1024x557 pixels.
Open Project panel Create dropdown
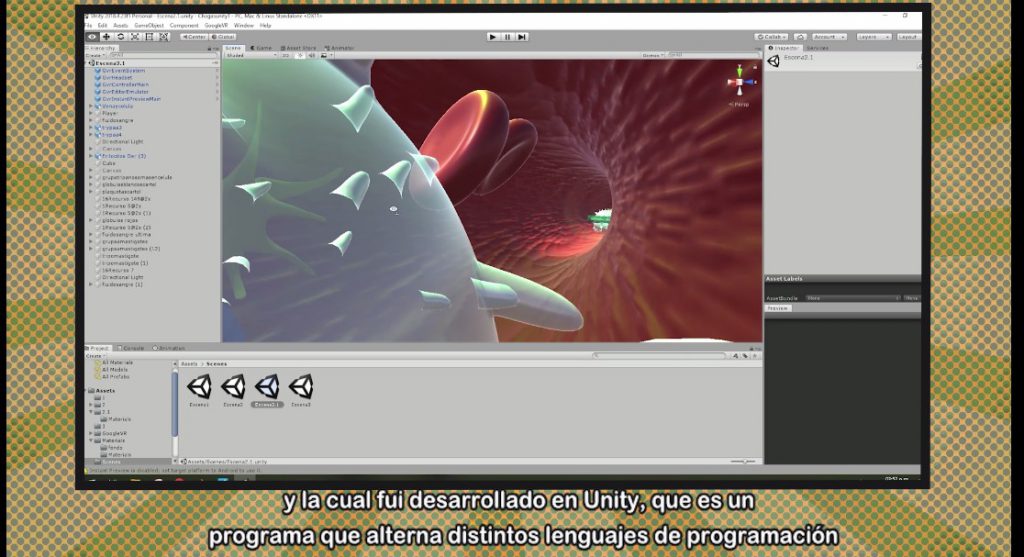click(x=95, y=356)
